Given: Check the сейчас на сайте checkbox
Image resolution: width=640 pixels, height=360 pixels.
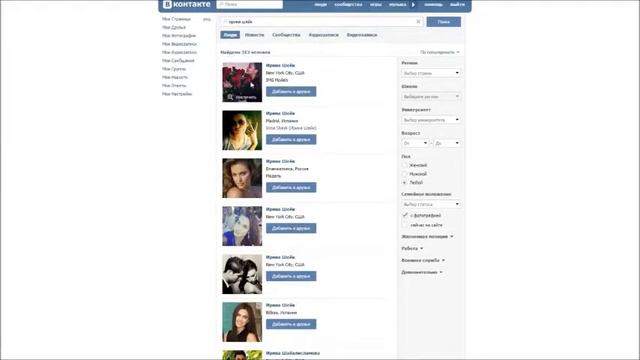Looking at the screenshot, I should 405,225.
